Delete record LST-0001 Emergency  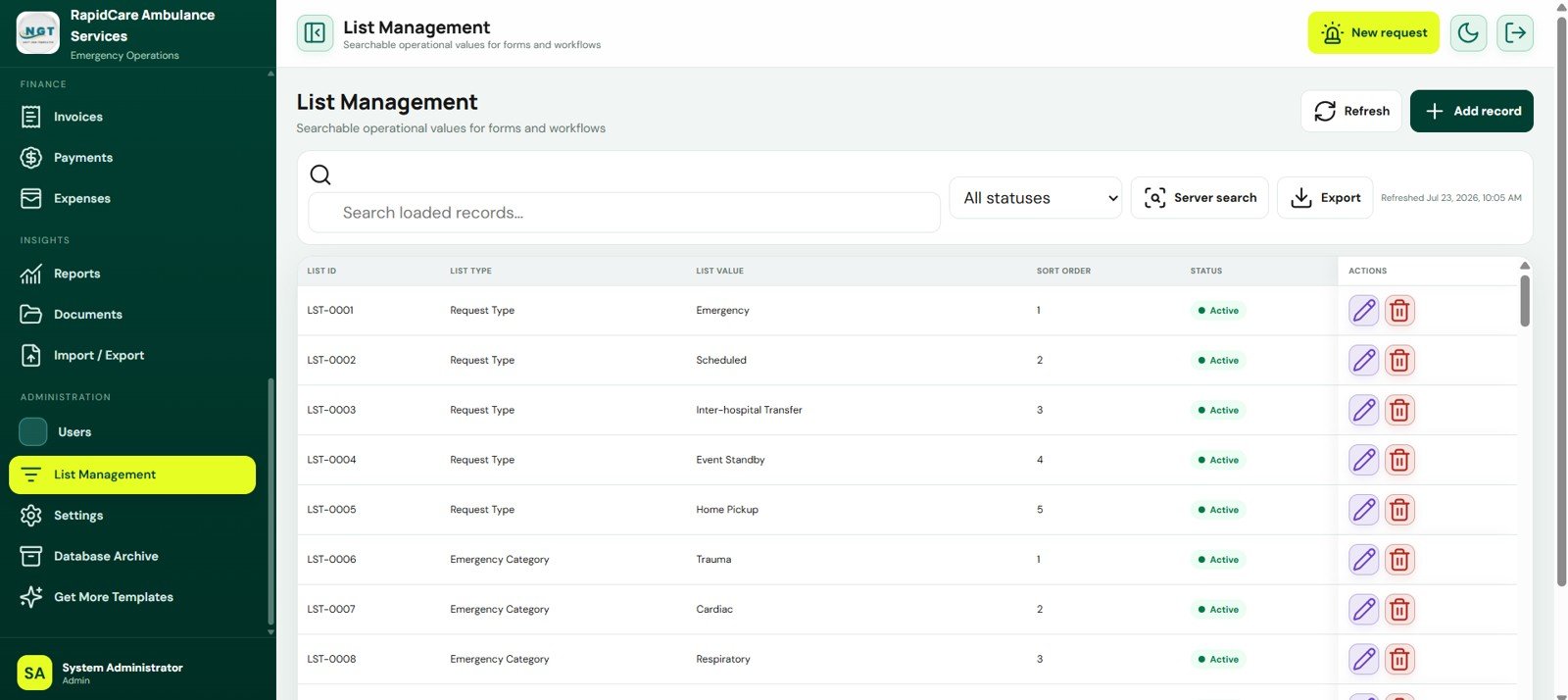1399,311
